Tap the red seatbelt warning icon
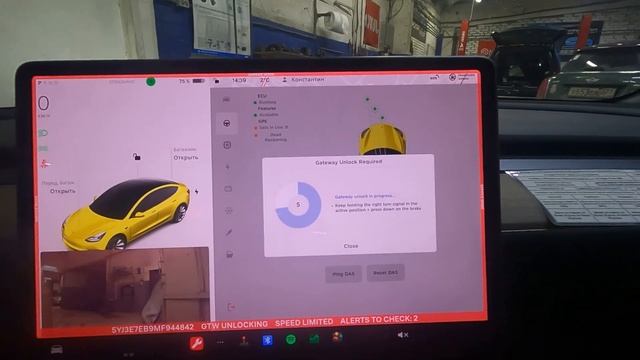Viewport: 640px width, 360px height. tap(45, 164)
